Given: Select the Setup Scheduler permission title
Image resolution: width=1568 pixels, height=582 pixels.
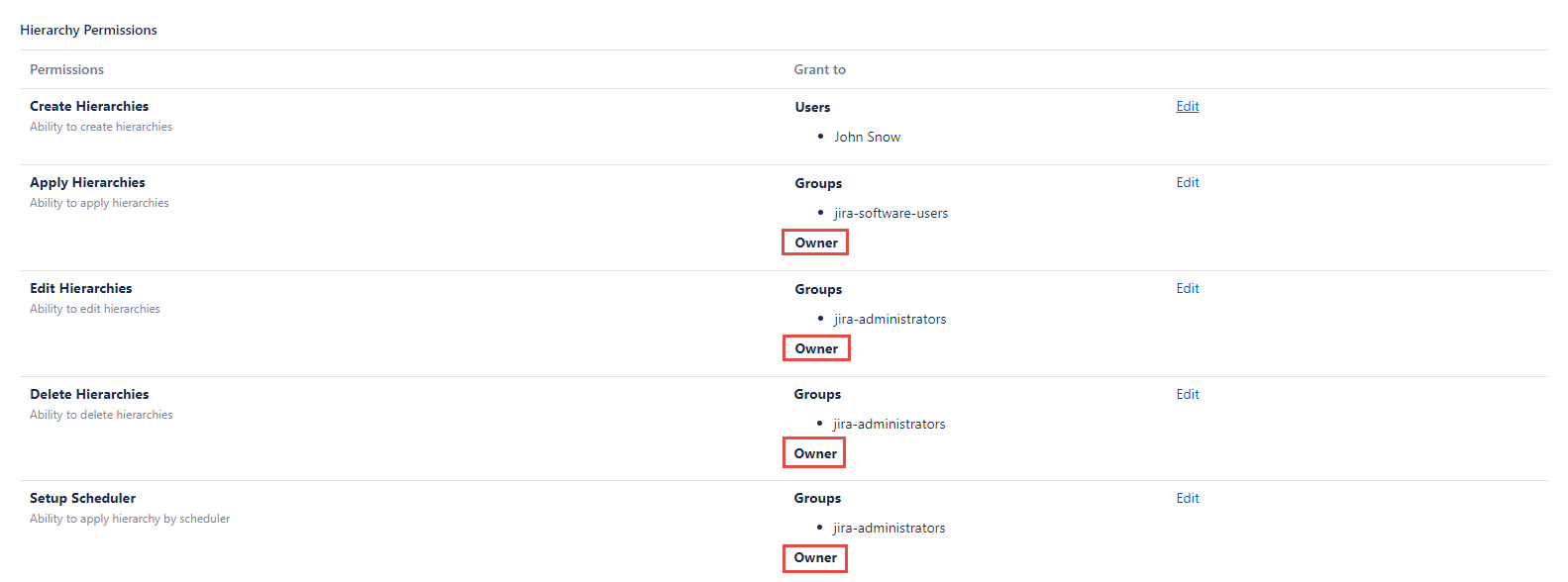Looking at the screenshot, I should 83,499.
